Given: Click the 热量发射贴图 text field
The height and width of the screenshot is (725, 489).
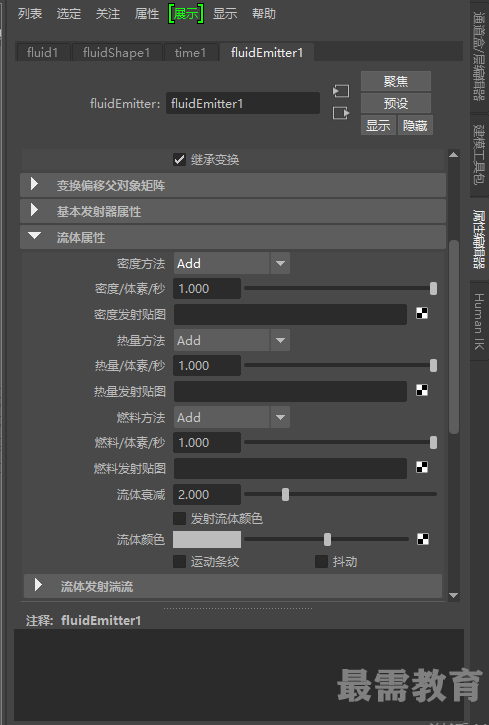Looking at the screenshot, I should click(290, 391).
